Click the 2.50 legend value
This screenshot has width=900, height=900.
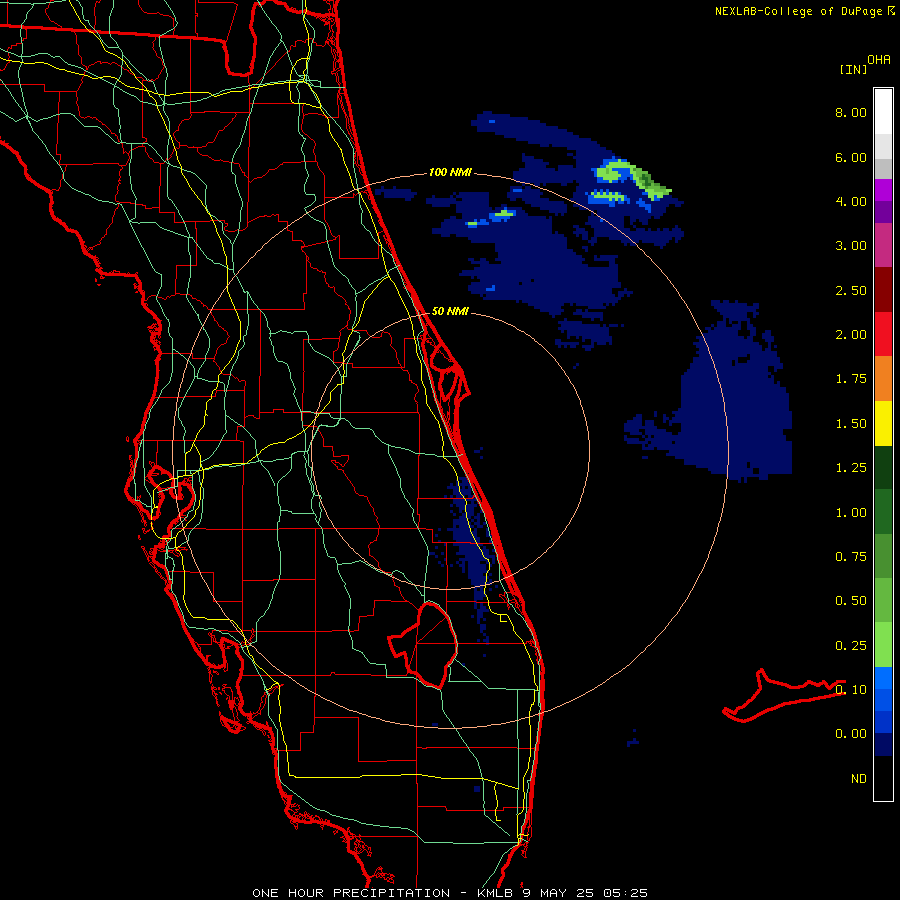pos(851,290)
